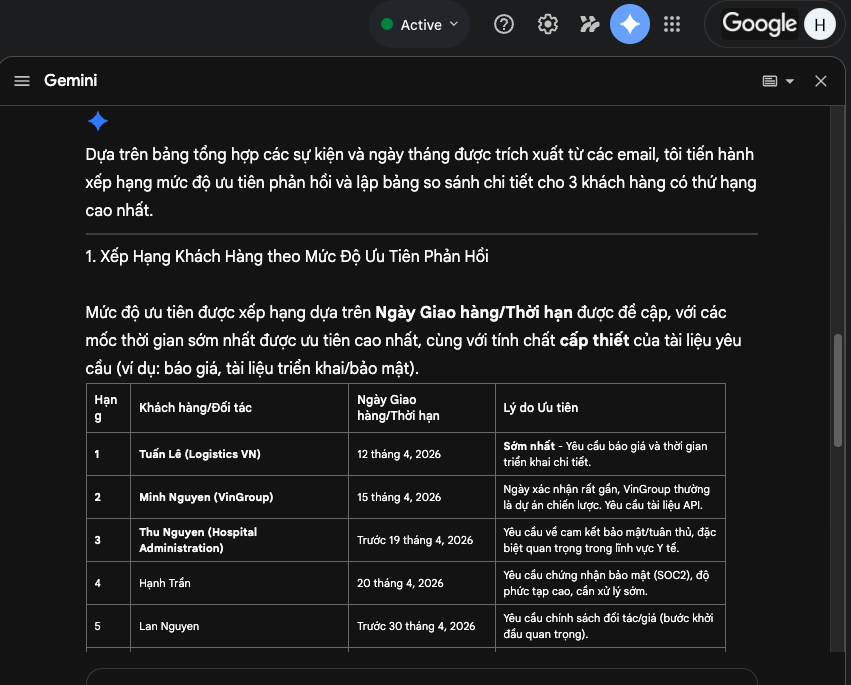Click the Google logo text

759,24
